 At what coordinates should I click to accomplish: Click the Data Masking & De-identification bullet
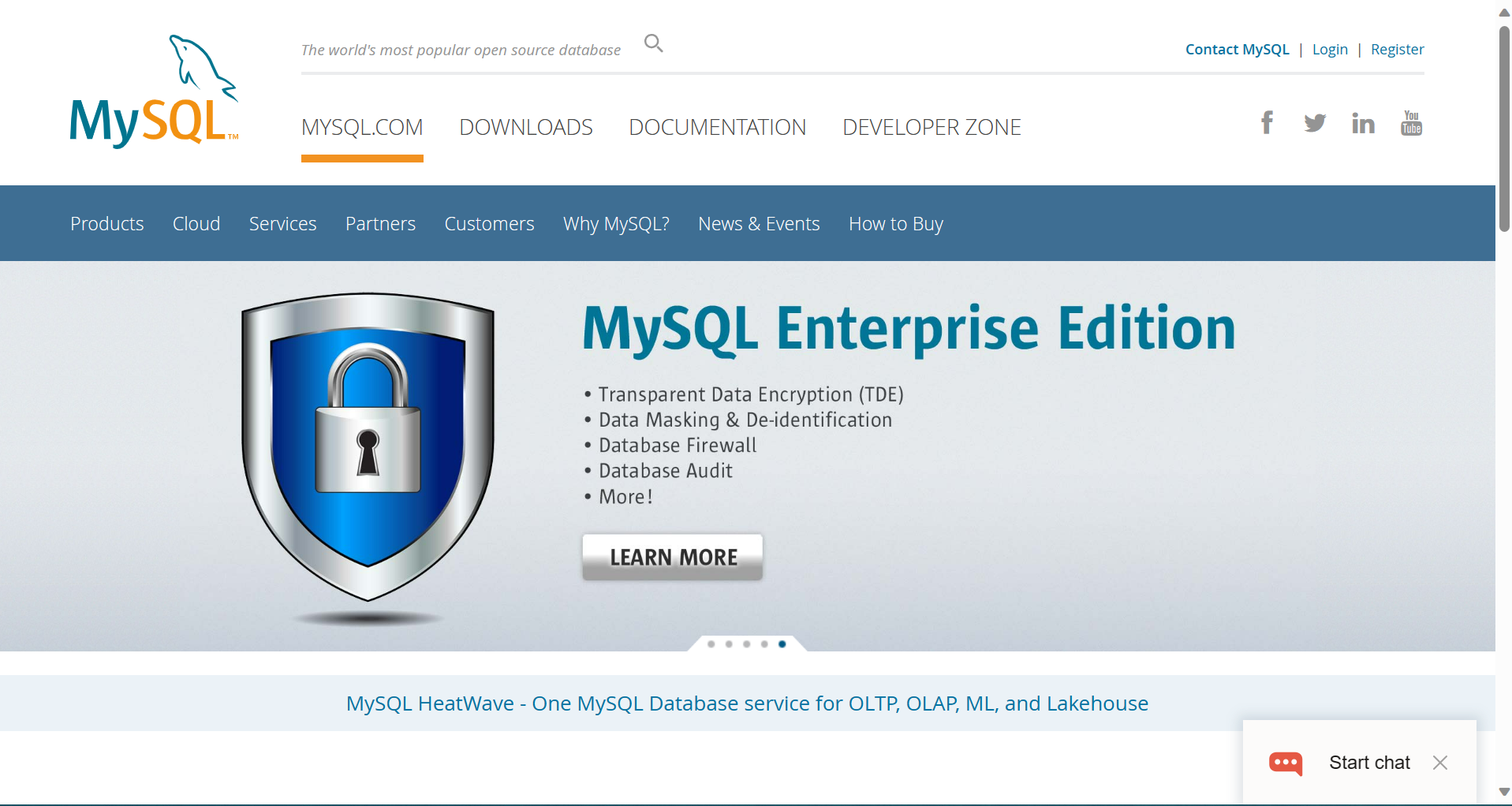coord(738,420)
